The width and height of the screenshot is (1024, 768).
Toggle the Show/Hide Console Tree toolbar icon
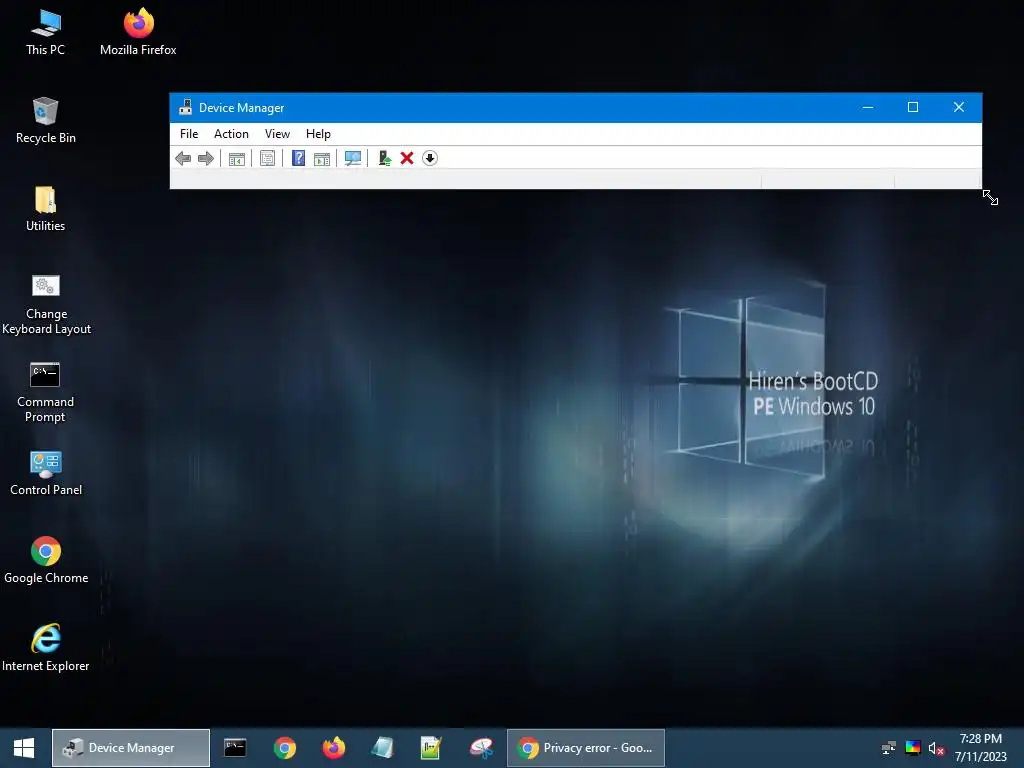pyautogui.click(x=236, y=159)
